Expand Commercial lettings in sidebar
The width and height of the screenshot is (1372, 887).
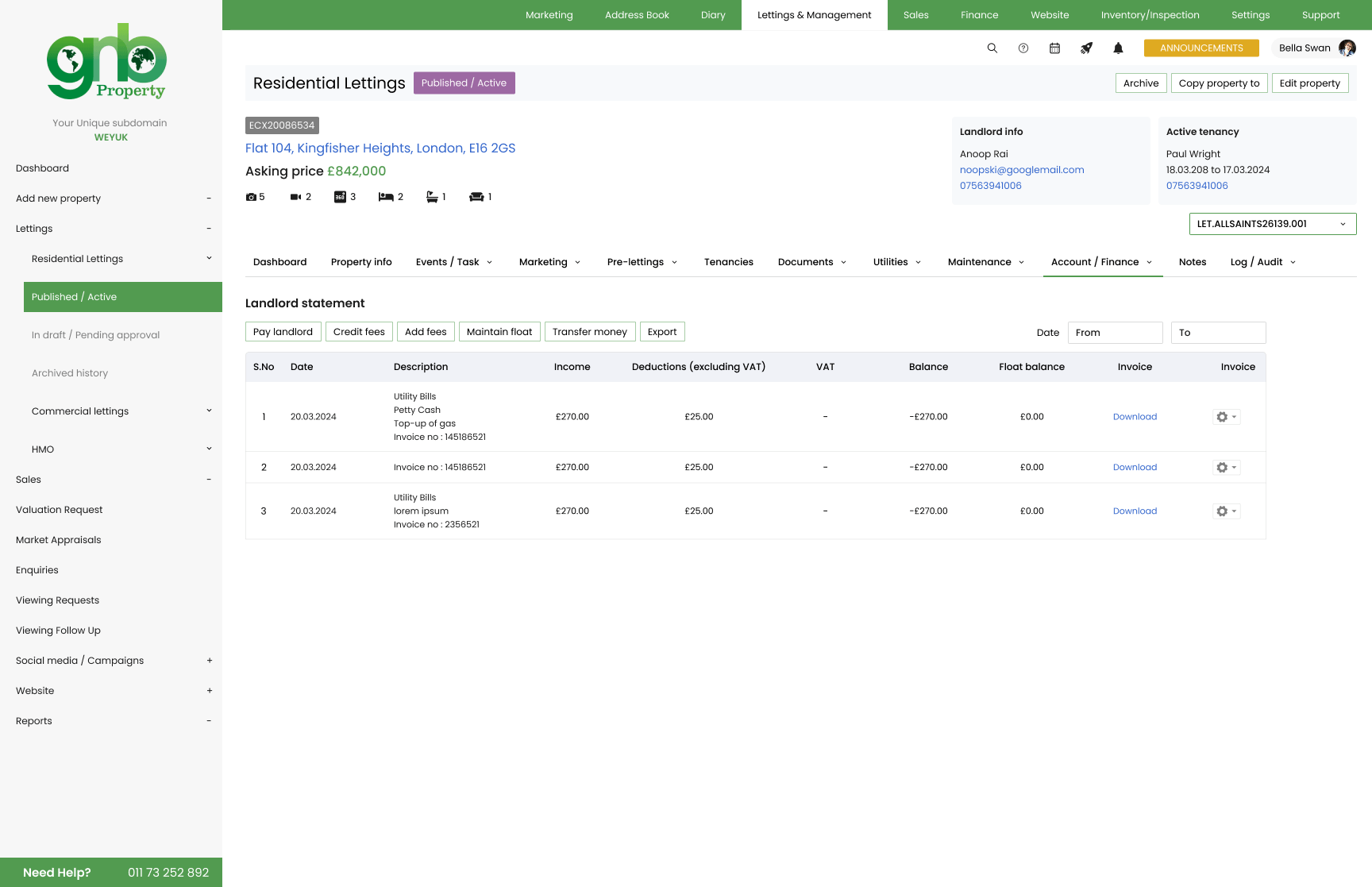pos(209,411)
